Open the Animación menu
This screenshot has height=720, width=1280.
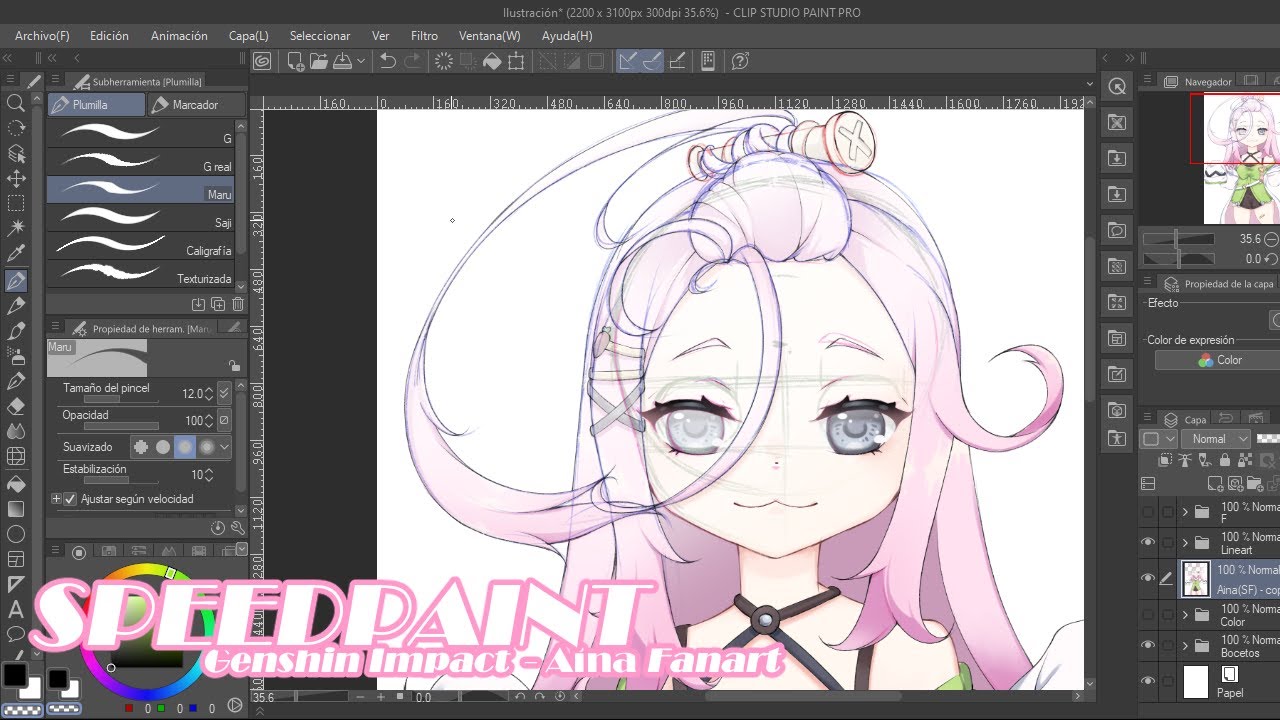click(x=179, y=36)
